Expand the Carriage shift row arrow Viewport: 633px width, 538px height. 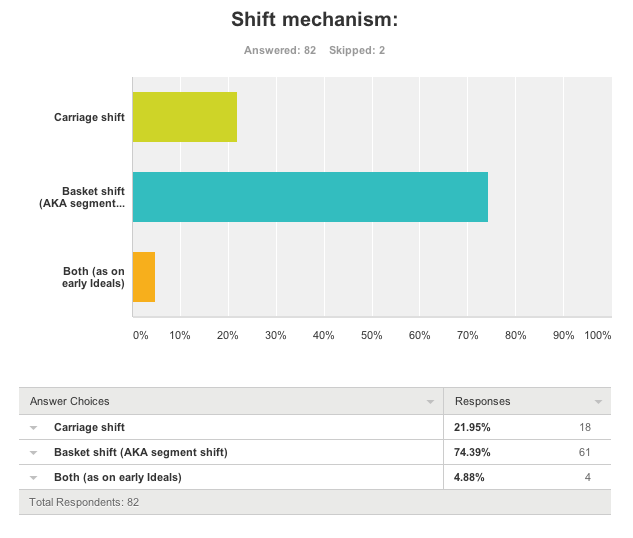pyautogui.click(x=33, y=428)
